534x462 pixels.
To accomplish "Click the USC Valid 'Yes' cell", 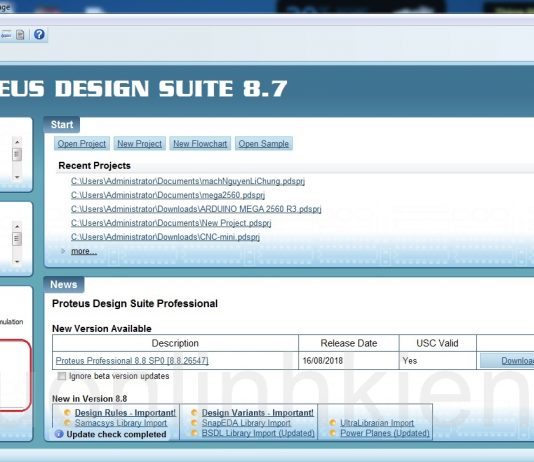I will 438,361.
